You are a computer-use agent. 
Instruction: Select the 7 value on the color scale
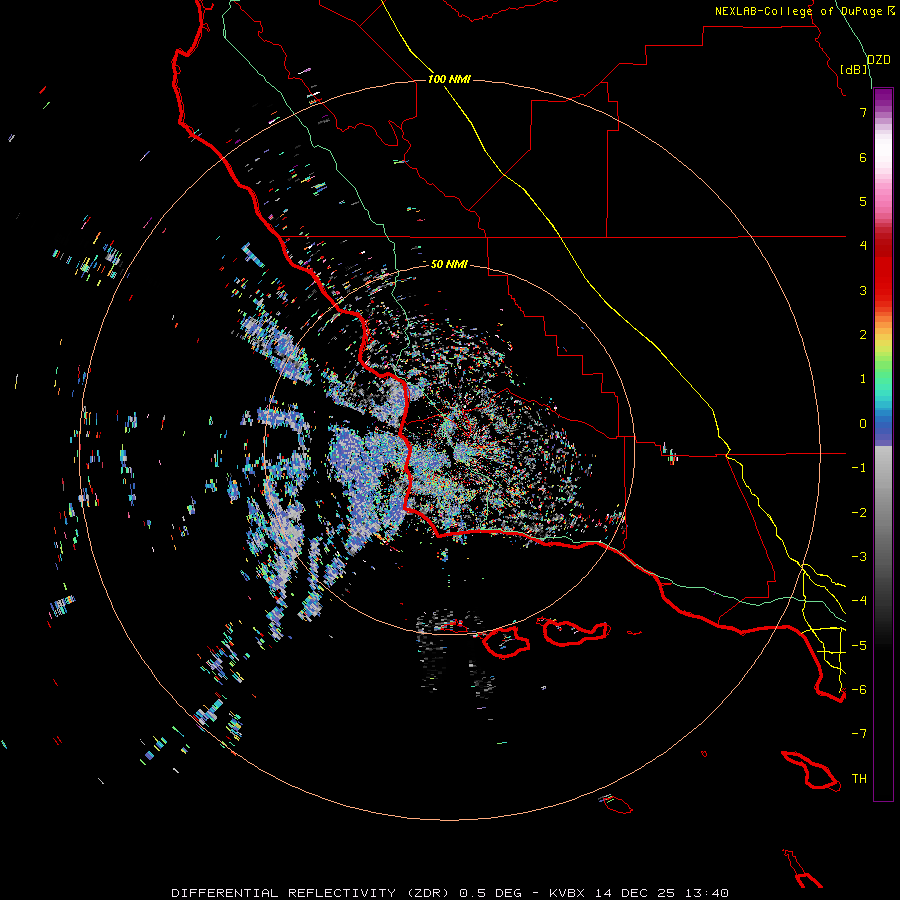(x=863, y=112)
